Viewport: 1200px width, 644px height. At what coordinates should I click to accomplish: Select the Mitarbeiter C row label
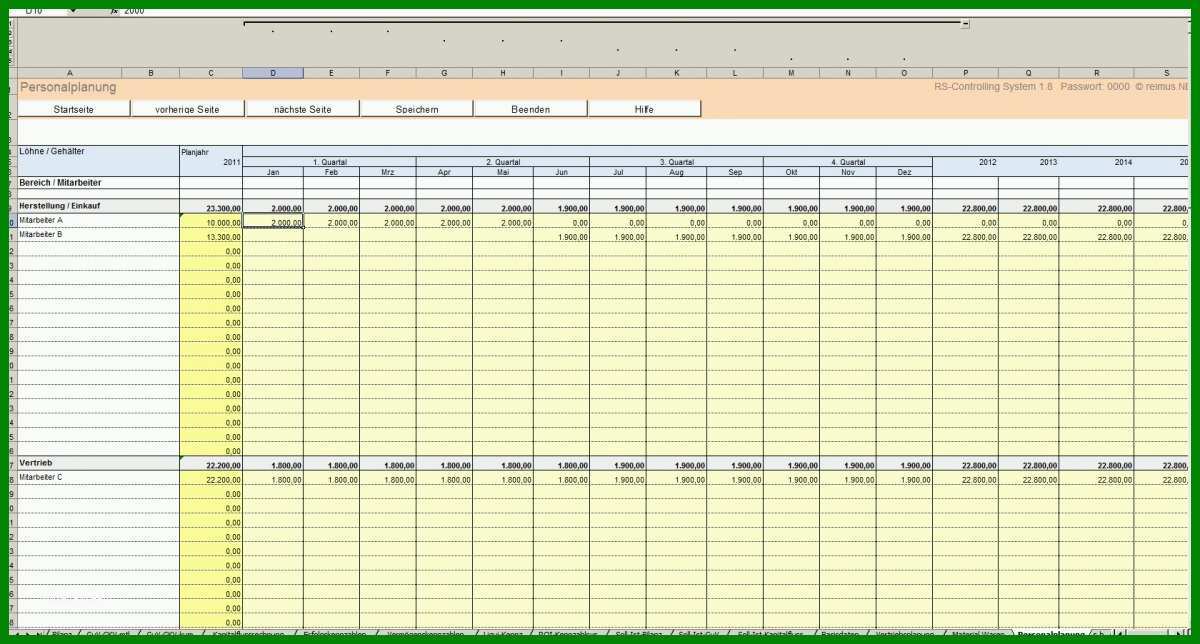click(98, 478)
